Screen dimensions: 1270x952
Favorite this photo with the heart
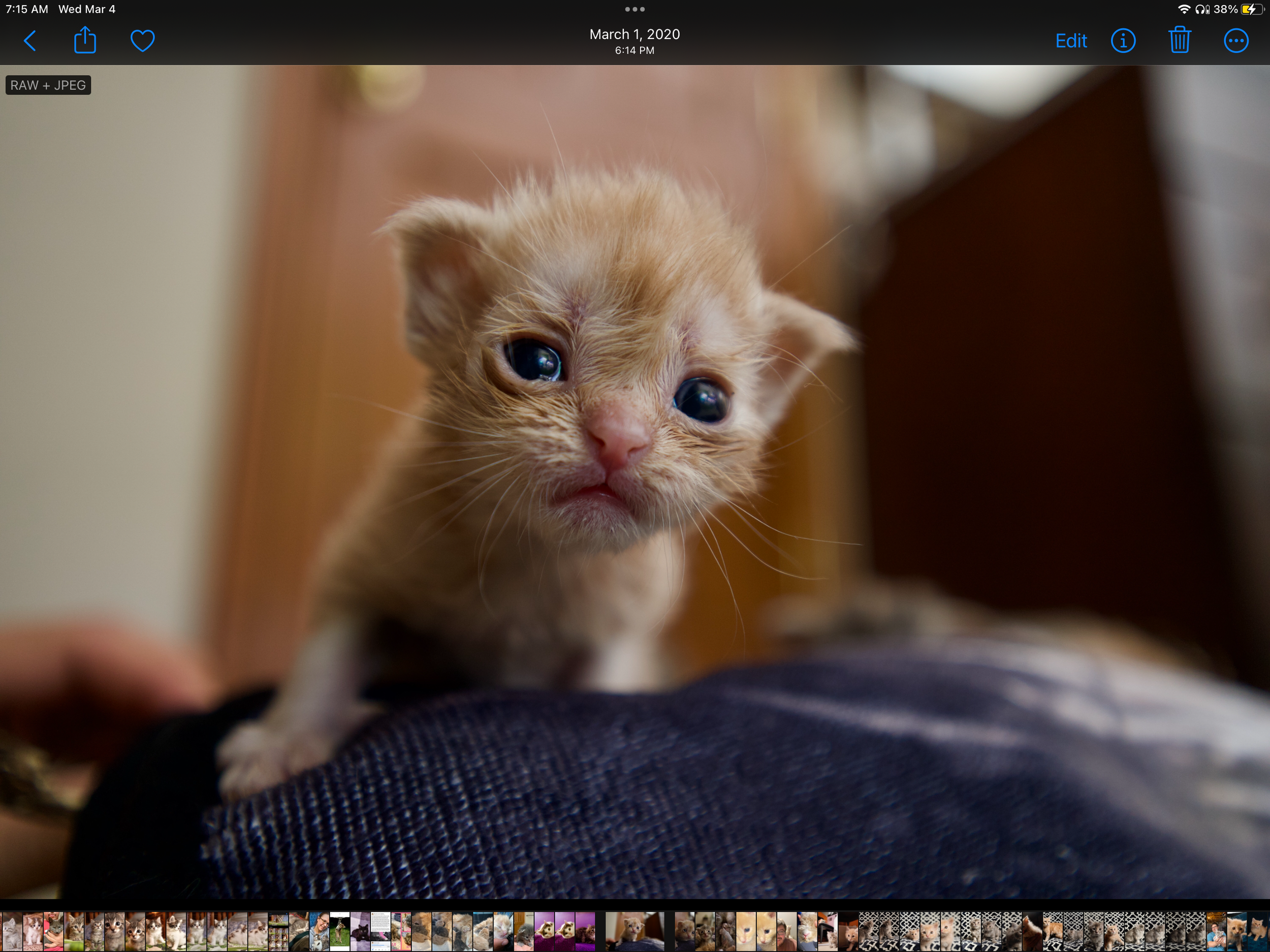click(142, 41)
